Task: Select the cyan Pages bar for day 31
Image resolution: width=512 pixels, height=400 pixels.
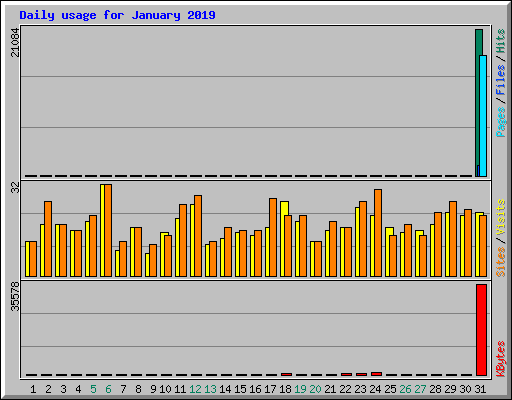Action: (x=483, y=116)
